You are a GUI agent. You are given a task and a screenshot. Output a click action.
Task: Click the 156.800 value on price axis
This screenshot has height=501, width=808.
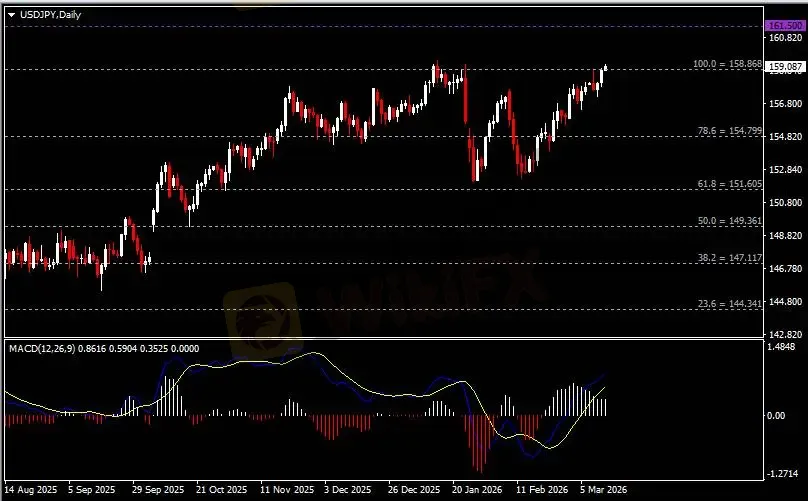pyautogui.click(x=786, y=104)
